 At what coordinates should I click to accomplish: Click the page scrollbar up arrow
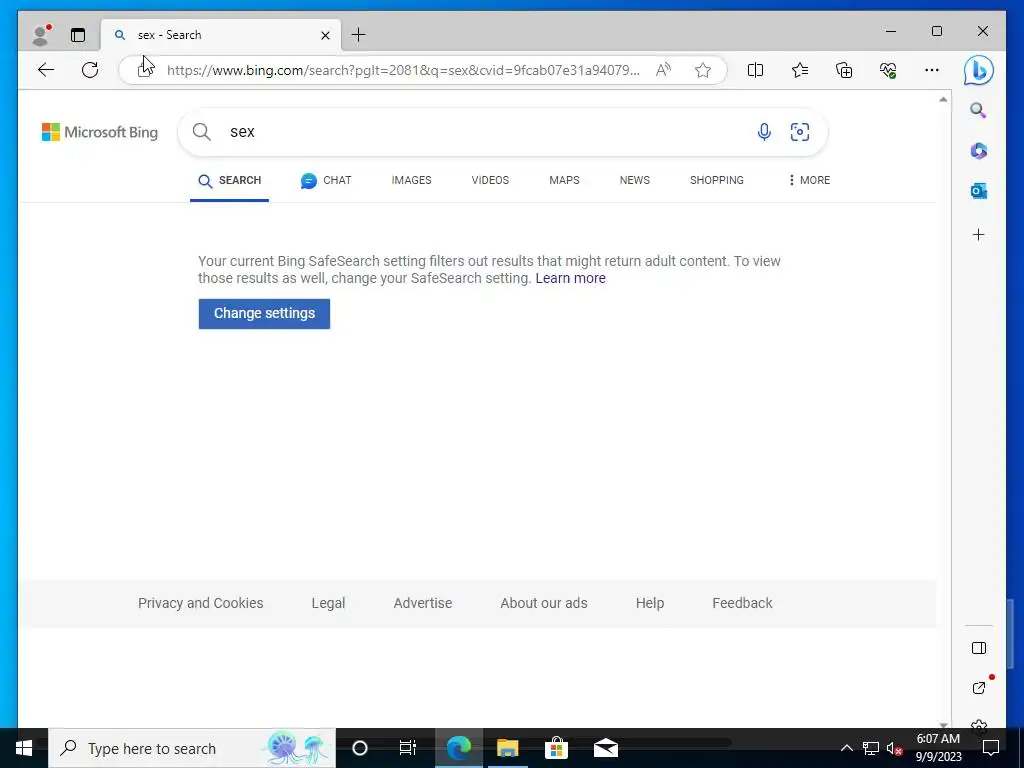(943, 99)
